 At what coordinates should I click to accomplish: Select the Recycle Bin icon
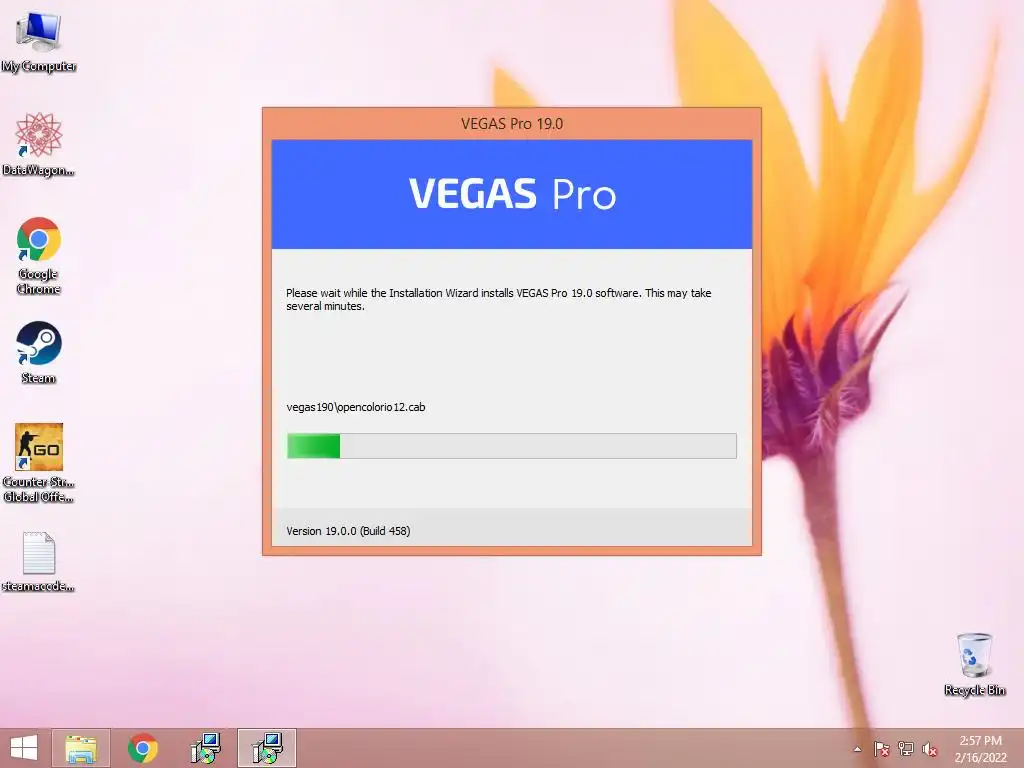(974, 664)
